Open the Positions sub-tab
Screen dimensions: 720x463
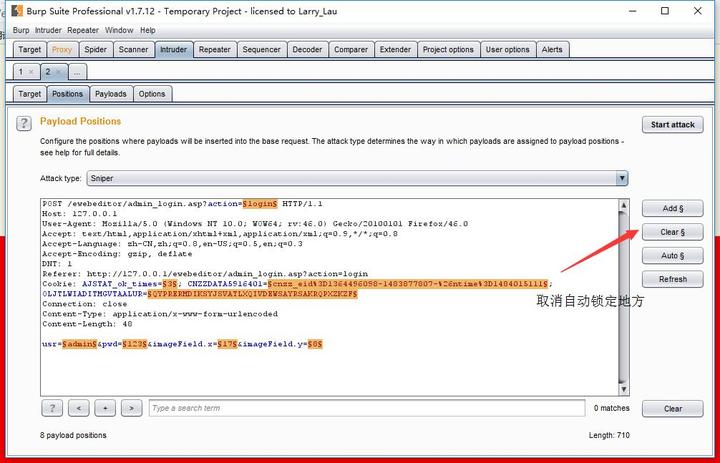point(68,94)
